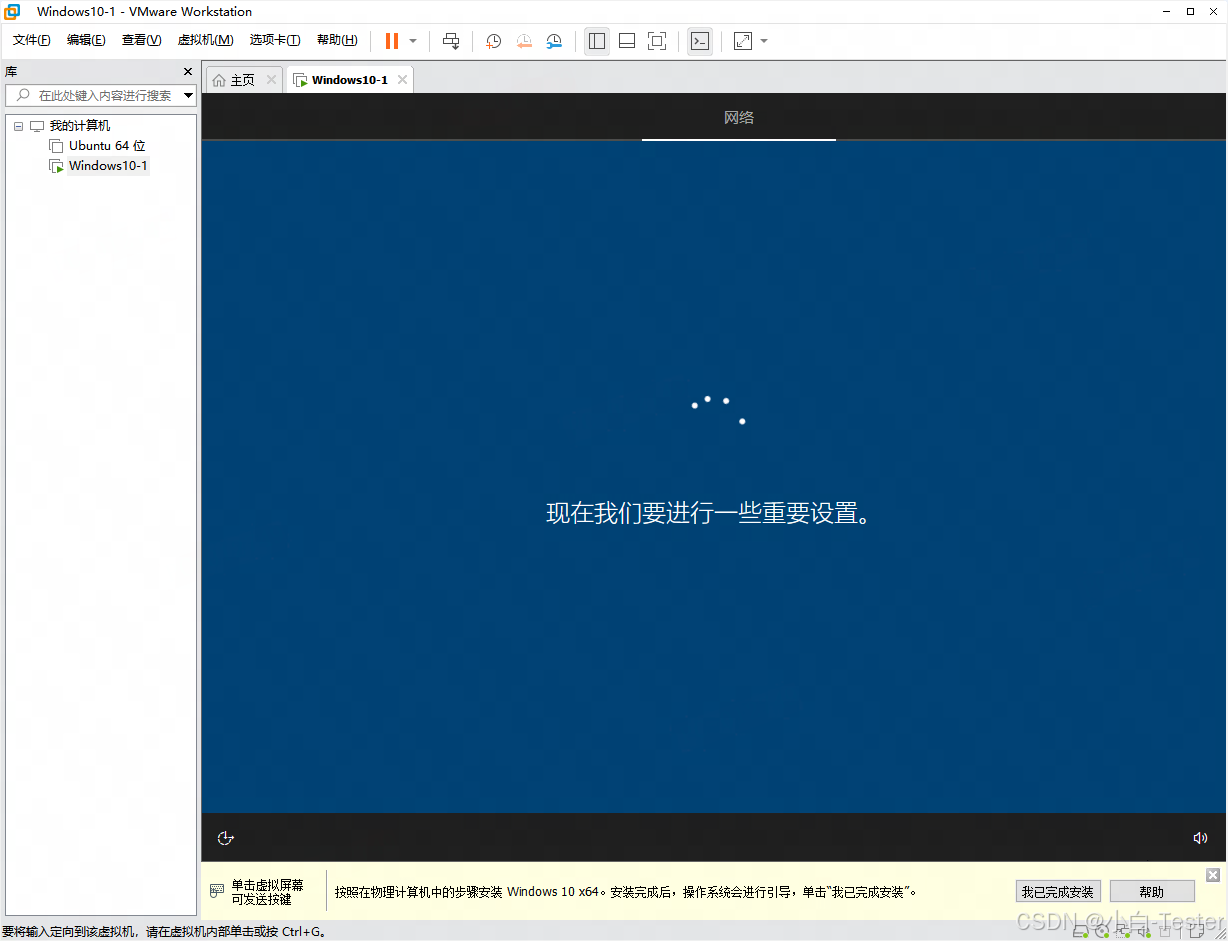
Task: Open the 选项卡(T) menu
Action: click(275, 40)
